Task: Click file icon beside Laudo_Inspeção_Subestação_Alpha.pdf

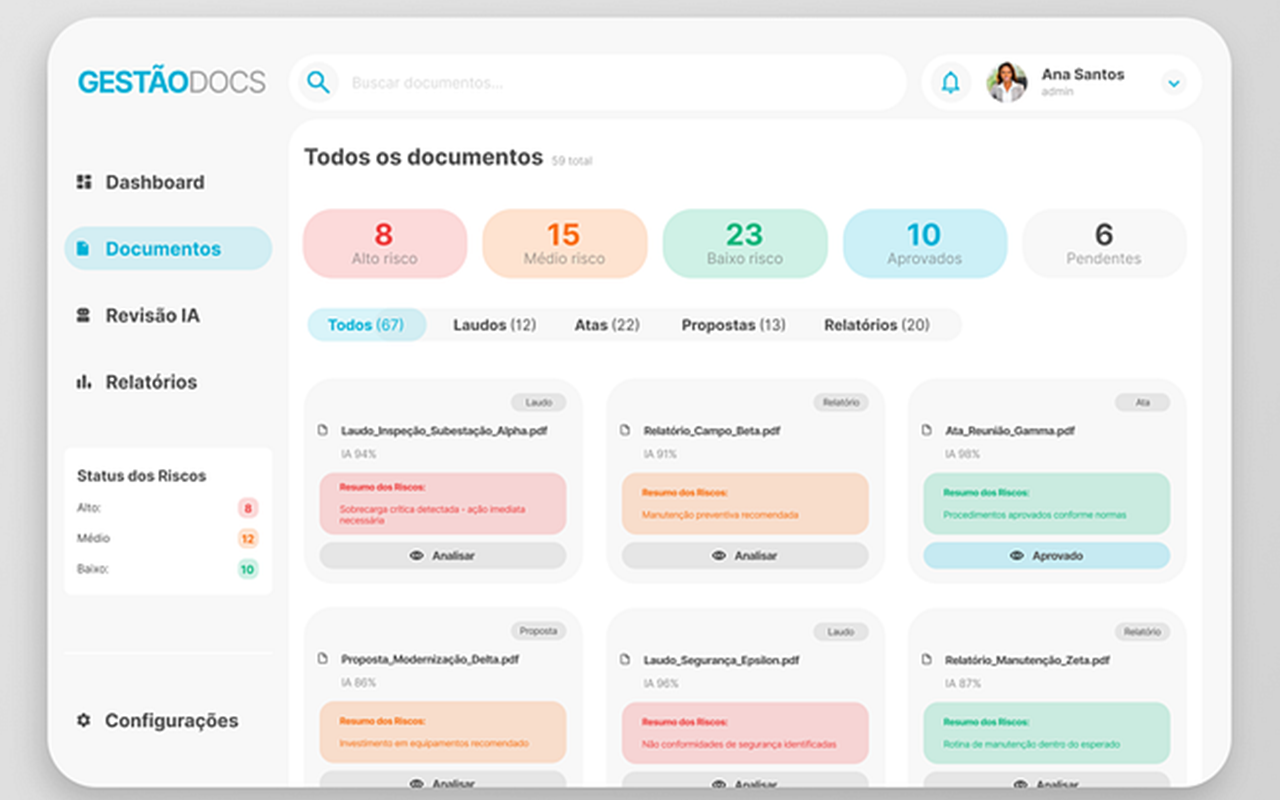Action: [x=323, y=431]
